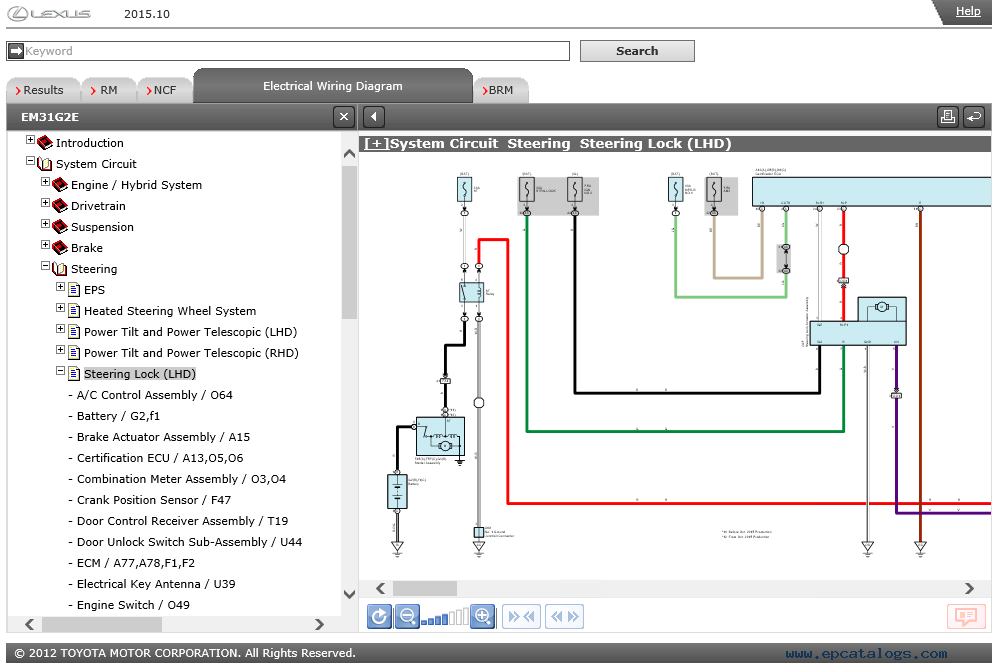
Task: Click the battery symbol in diagram
Action: 397,491
